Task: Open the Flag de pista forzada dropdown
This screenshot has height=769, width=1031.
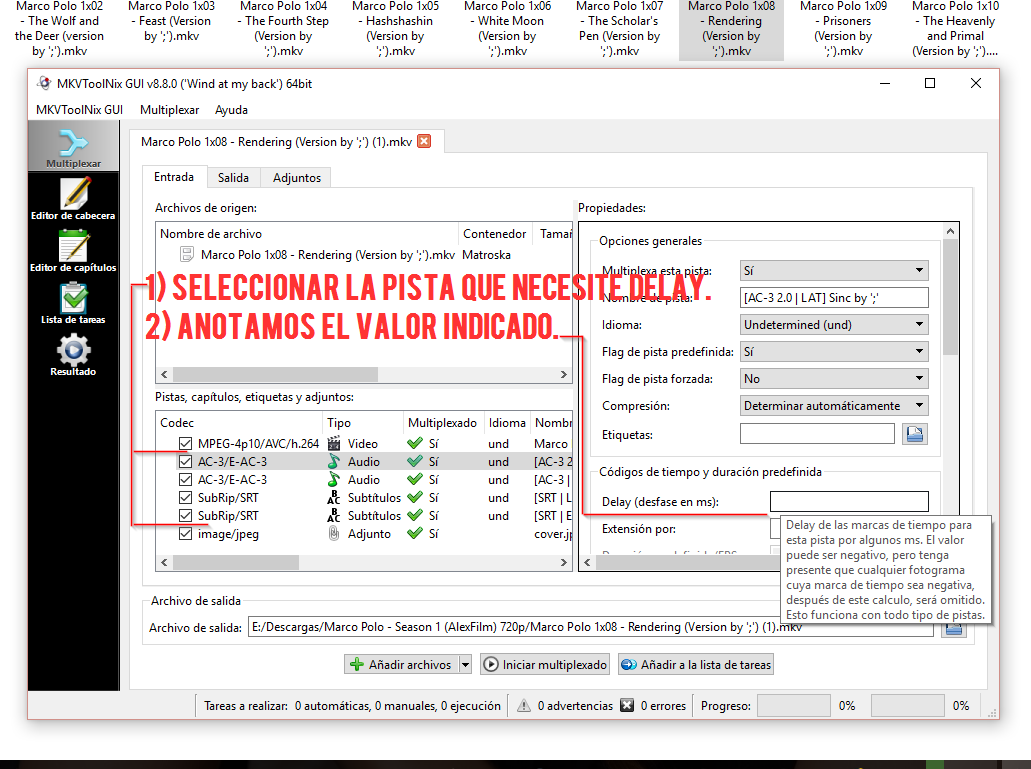Action: point(834,379)
